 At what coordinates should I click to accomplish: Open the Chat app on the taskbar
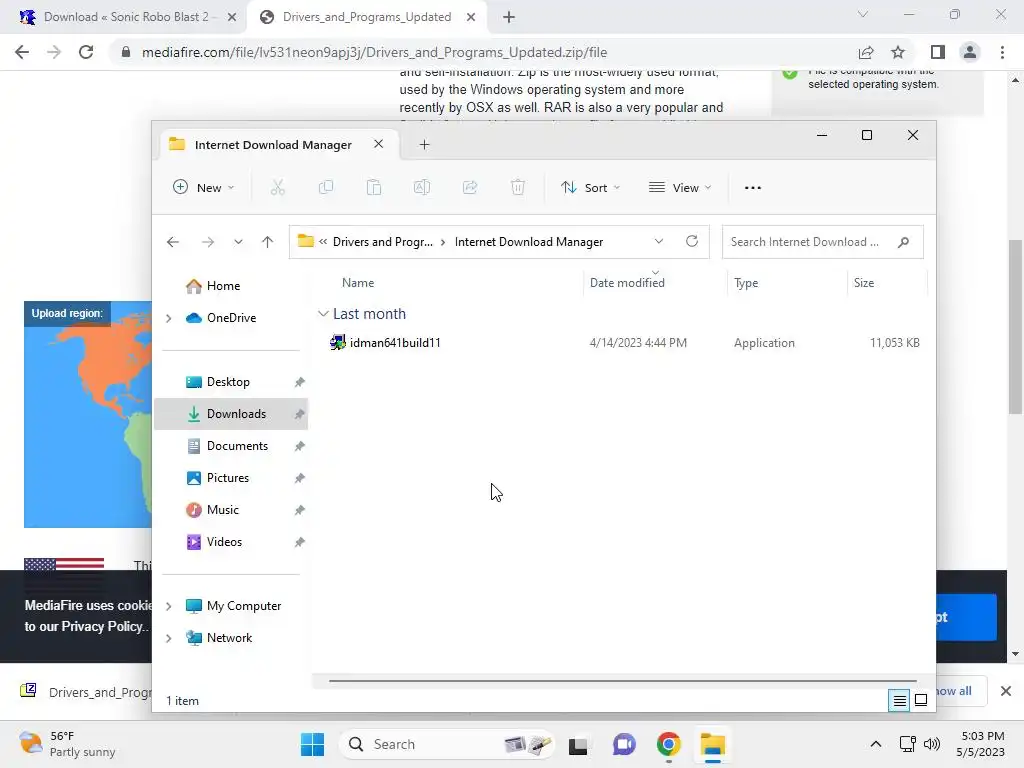pos(624,744)
